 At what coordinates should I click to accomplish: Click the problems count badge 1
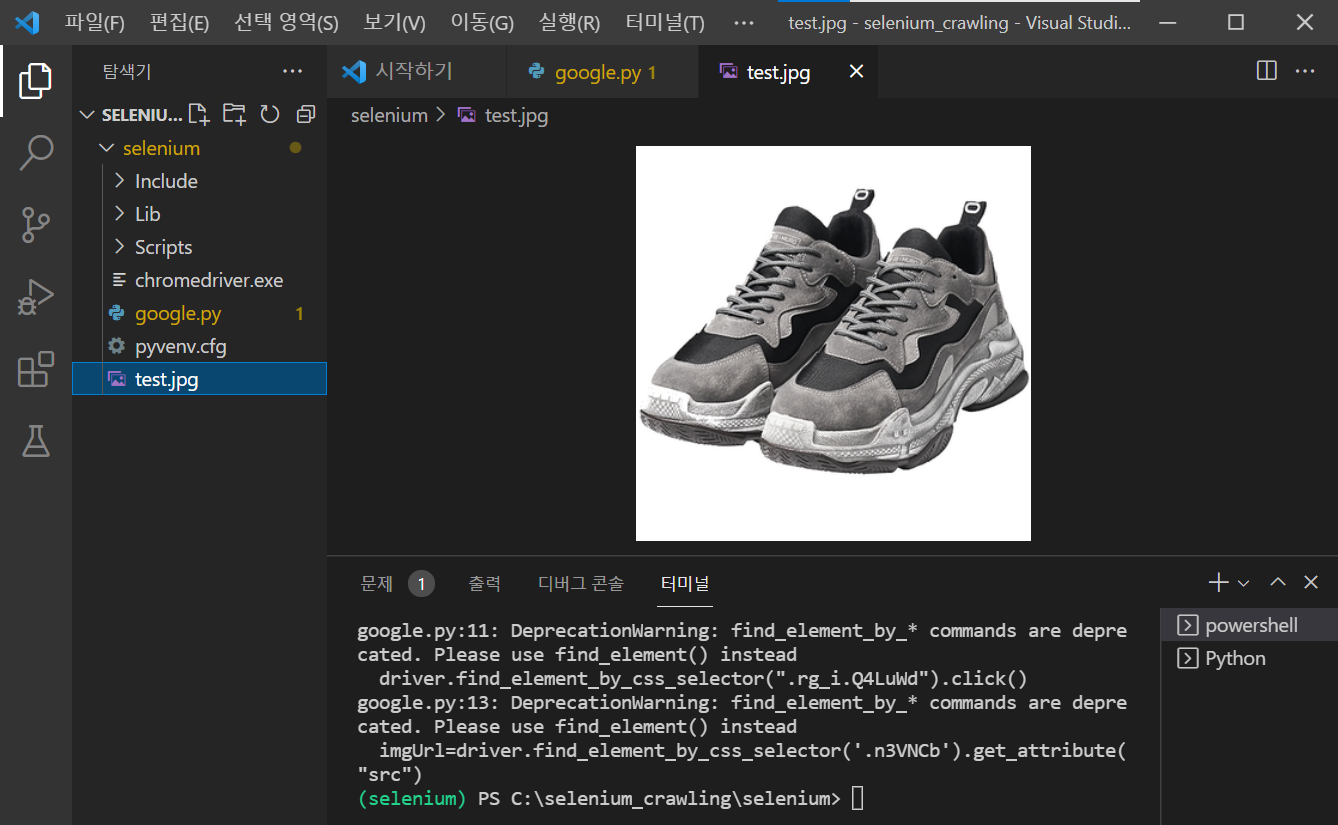421,584
